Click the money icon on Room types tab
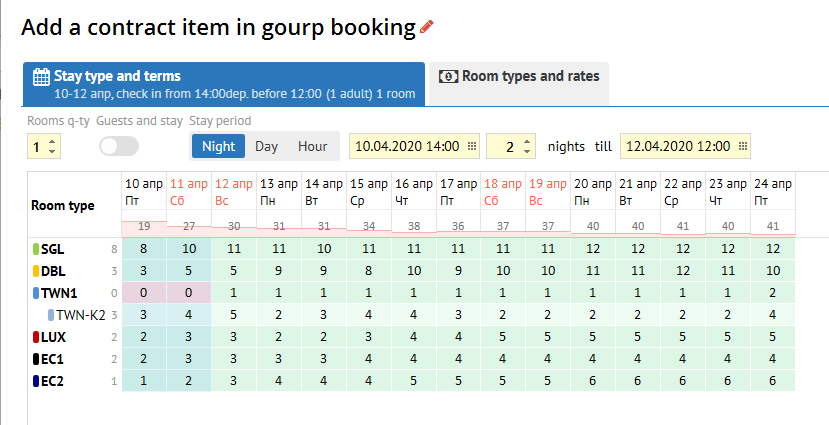 [x=449, y=76]
